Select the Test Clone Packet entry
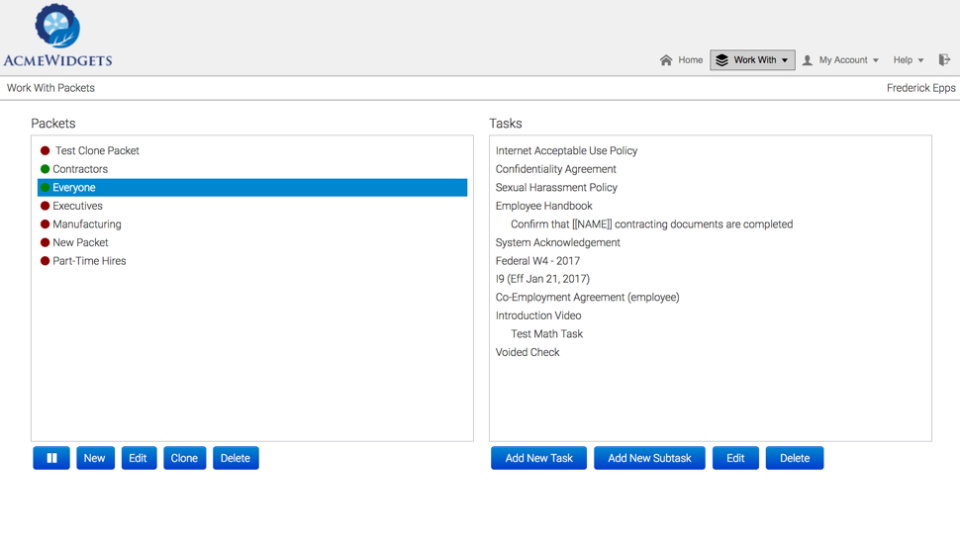 [x=97, y=151]
